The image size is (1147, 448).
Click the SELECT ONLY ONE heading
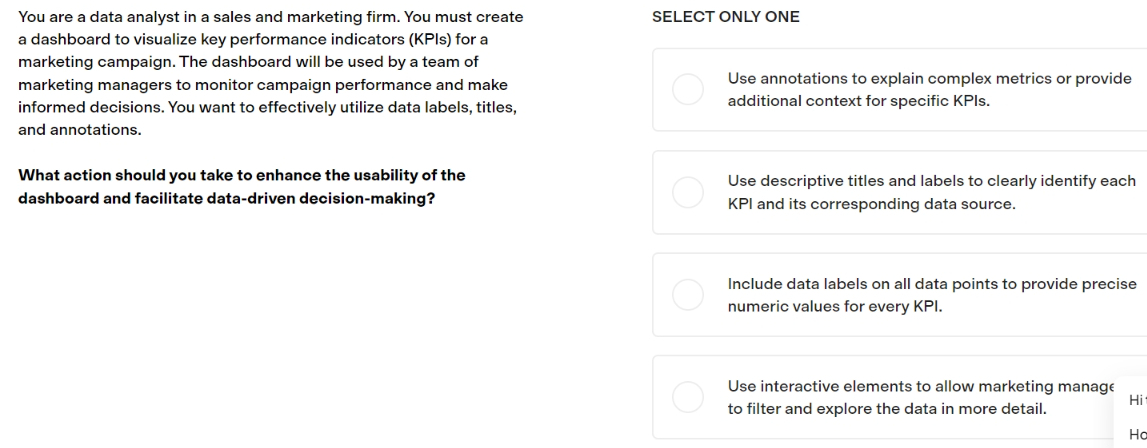[x=726, y=17]
